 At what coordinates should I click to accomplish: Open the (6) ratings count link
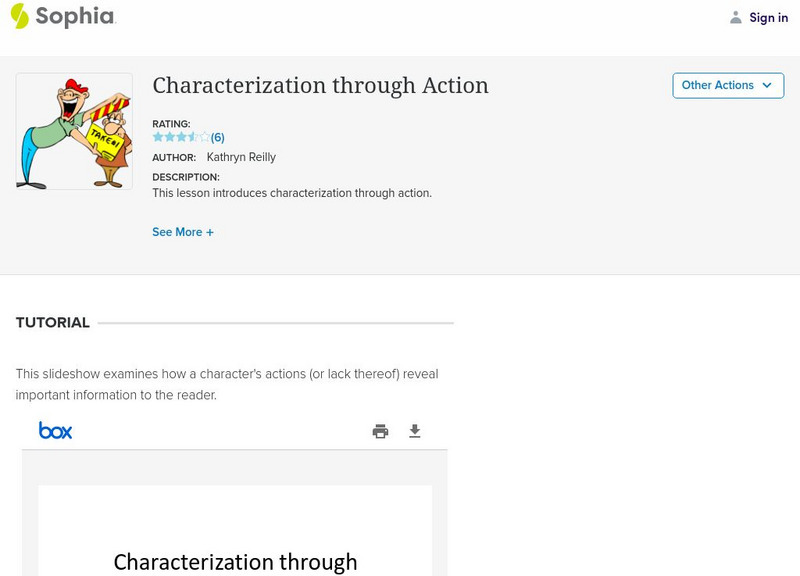point(217,138)
